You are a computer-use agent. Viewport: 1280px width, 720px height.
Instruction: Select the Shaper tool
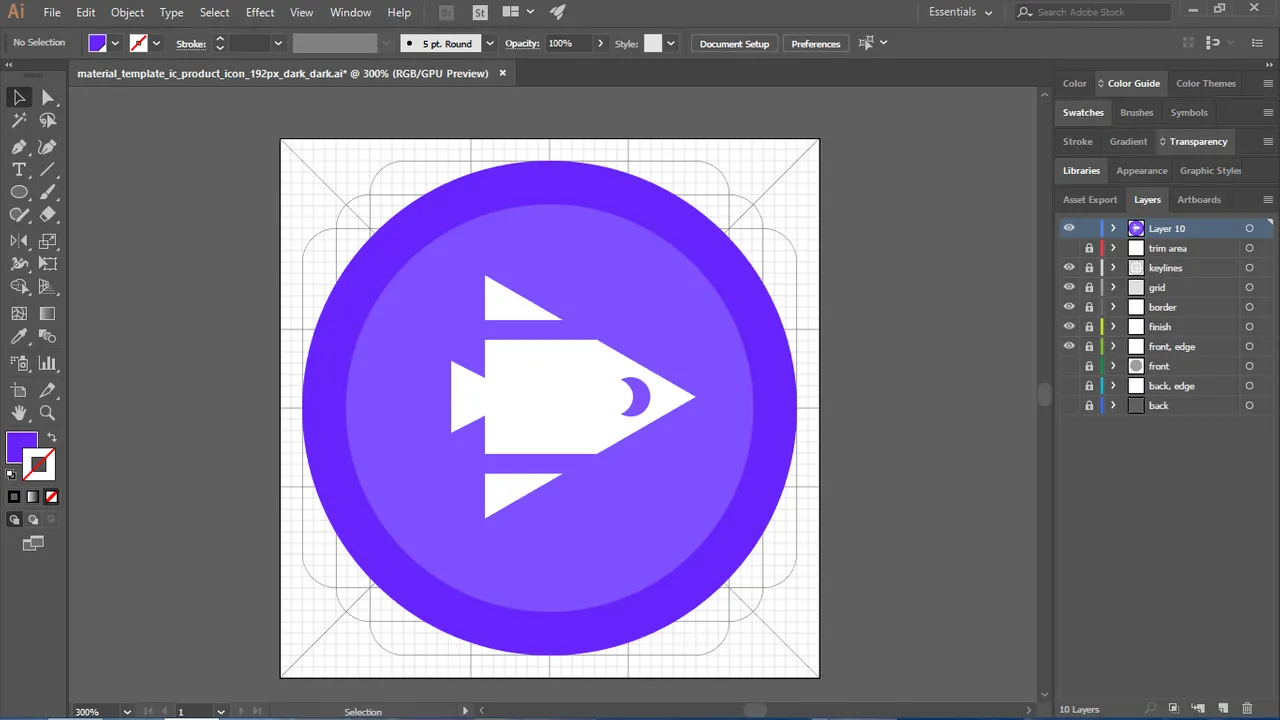19,215
